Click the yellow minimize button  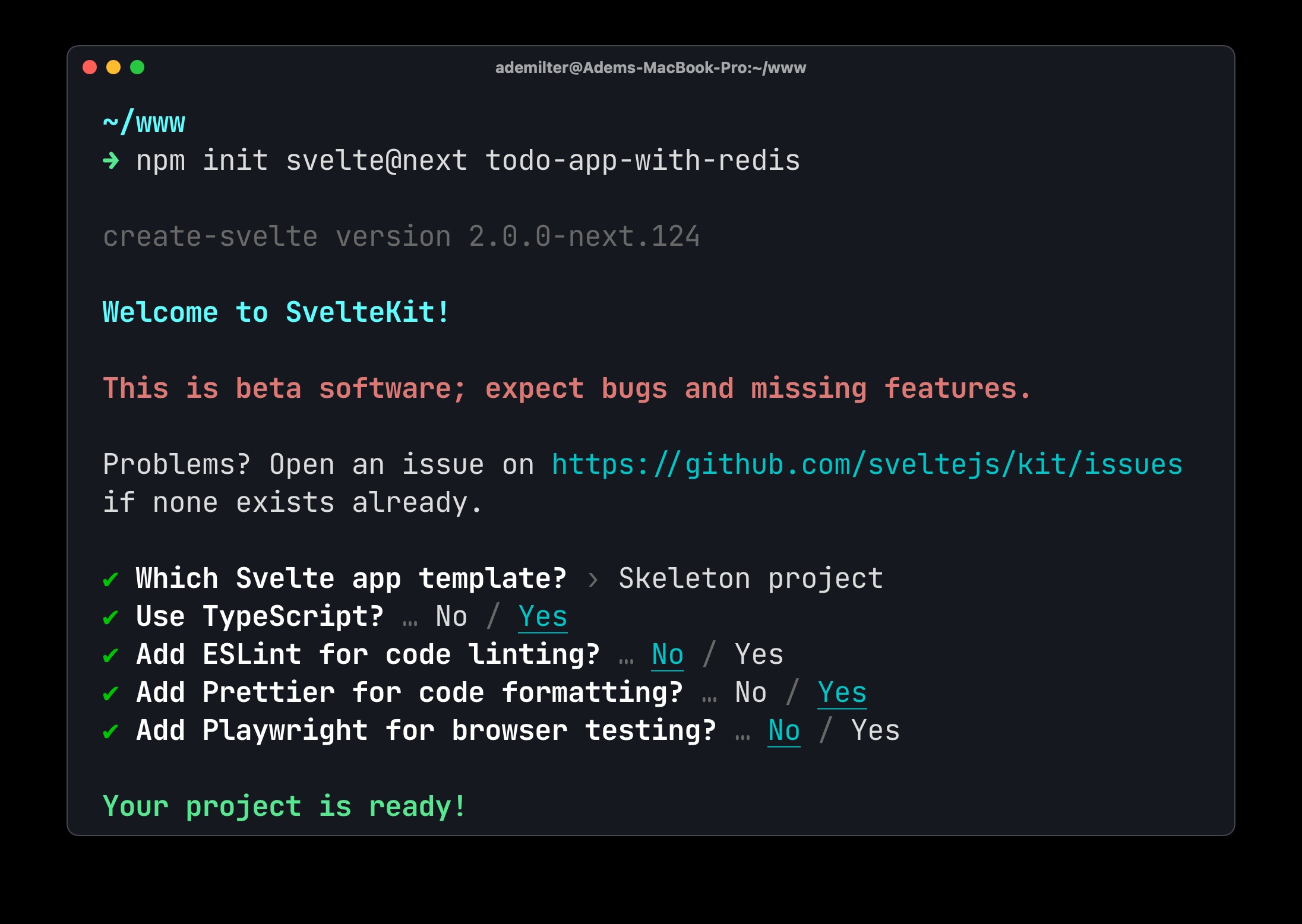pyautogui.click(x=111, y=69)
